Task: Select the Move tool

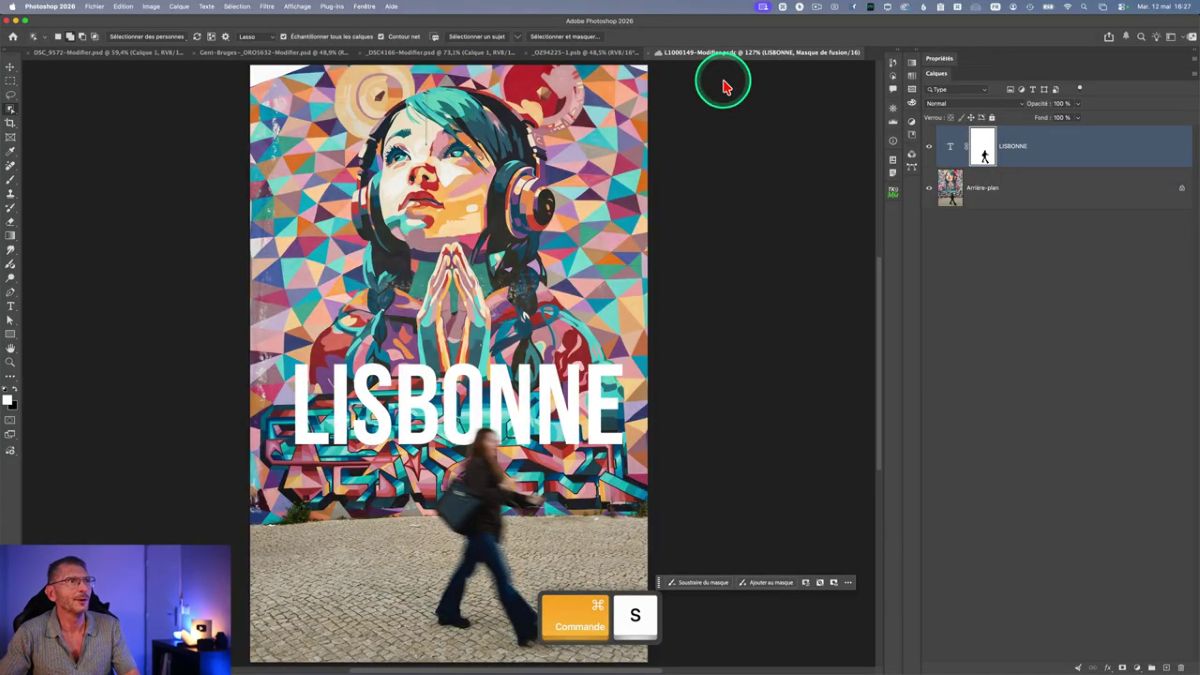Action: coord(10,67)
